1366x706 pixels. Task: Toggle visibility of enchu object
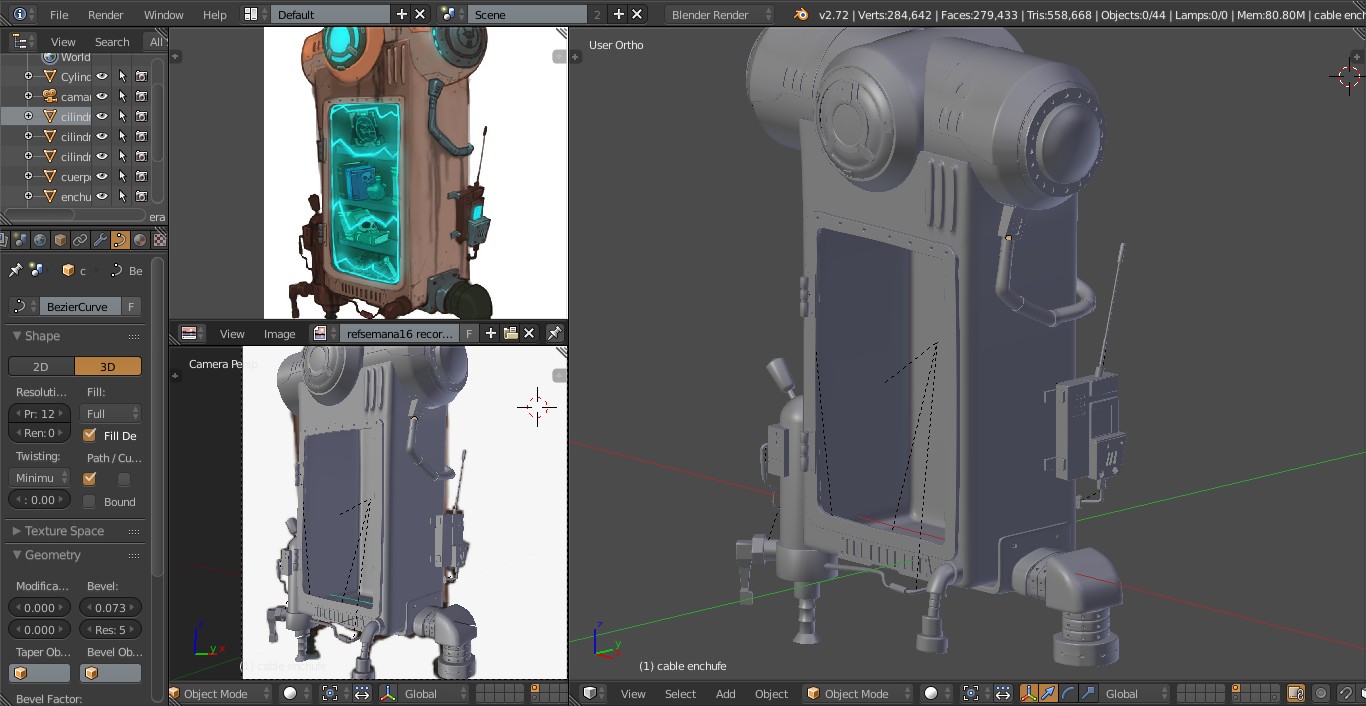pos(102,196)
